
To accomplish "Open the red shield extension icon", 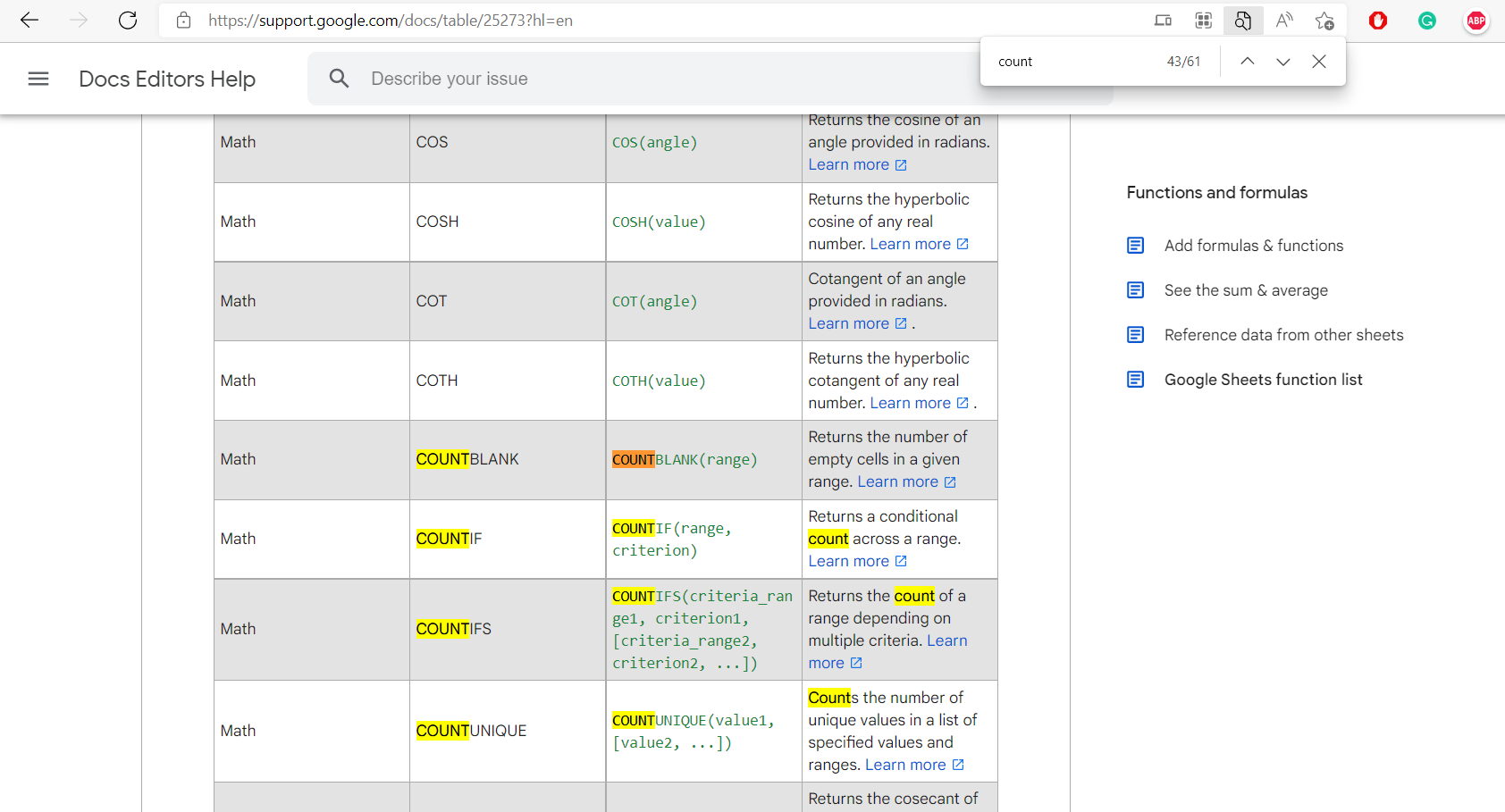I will click(x=1378, y=21).
